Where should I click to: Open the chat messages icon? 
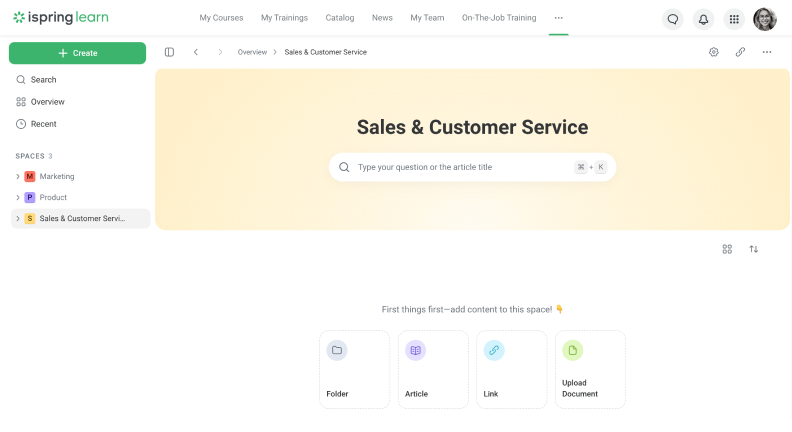coord(673,19)
